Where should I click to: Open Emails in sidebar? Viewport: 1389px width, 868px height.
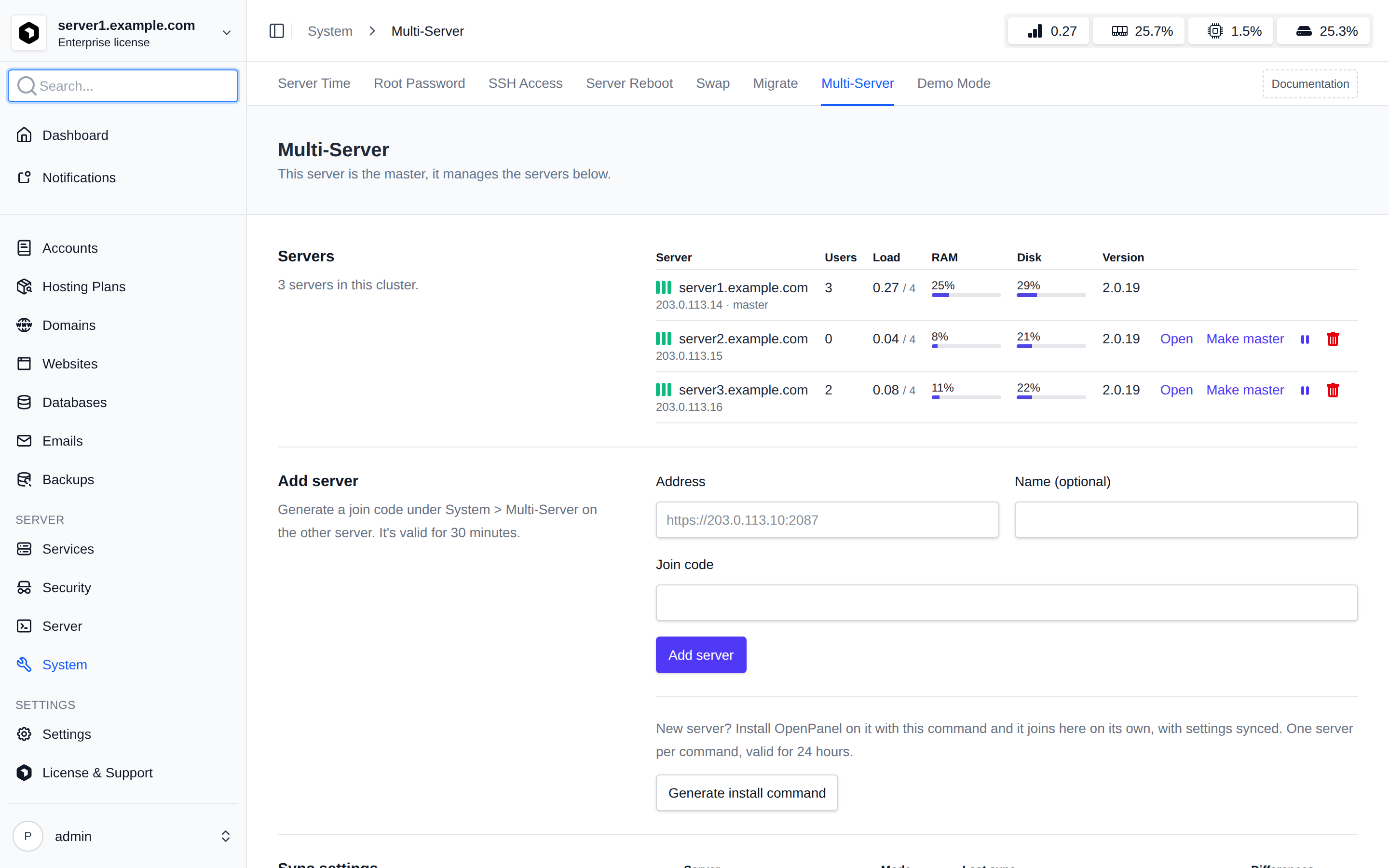pyautogui.click(x=123, y=441)
